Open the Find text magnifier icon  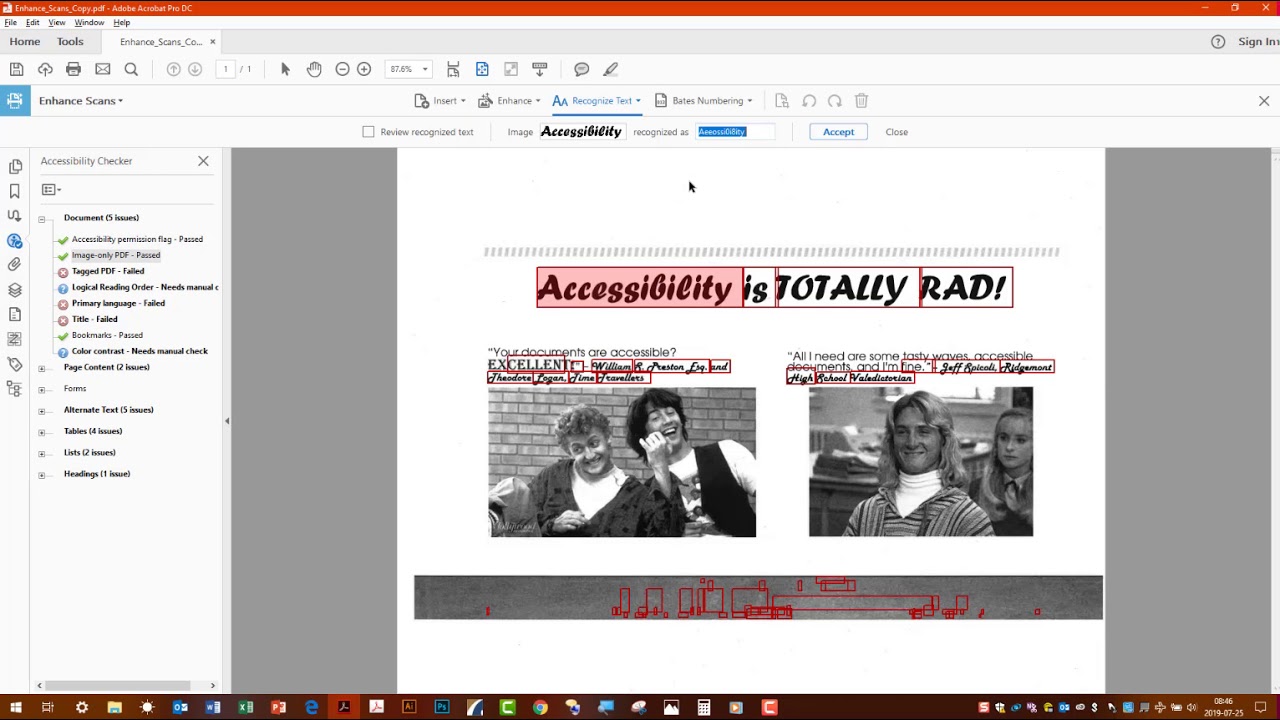coord(131,69)
